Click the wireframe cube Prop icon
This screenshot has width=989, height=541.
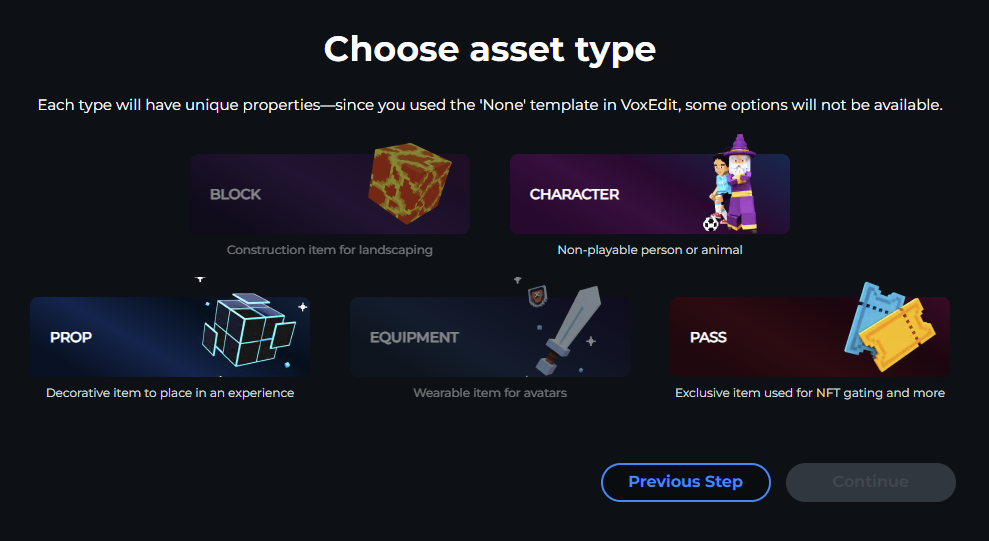[245, 329]
